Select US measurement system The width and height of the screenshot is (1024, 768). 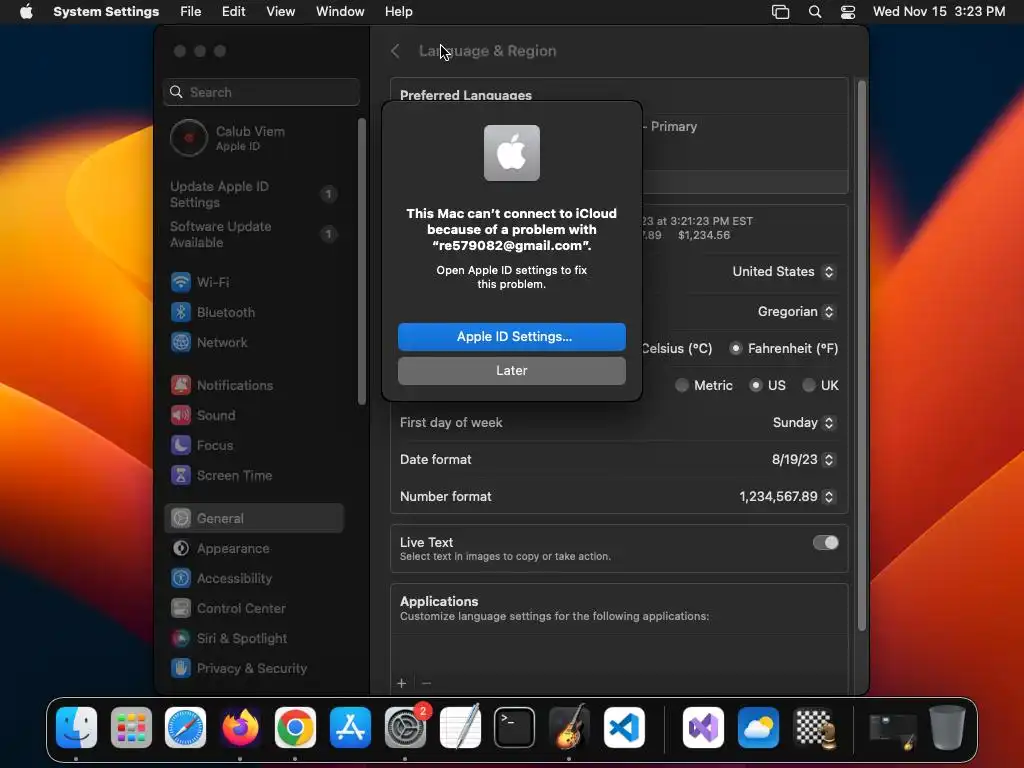coord(756,385)
